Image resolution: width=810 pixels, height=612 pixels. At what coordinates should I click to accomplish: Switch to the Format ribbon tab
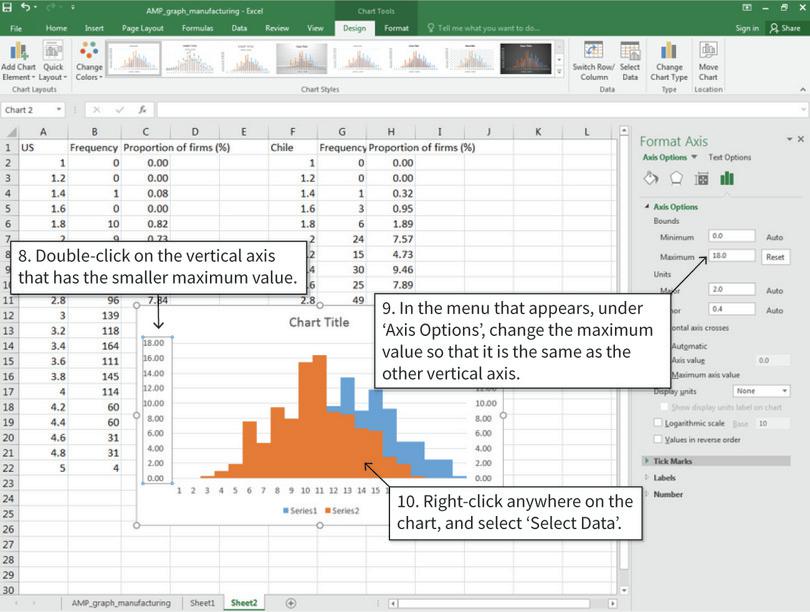point(395,28)
